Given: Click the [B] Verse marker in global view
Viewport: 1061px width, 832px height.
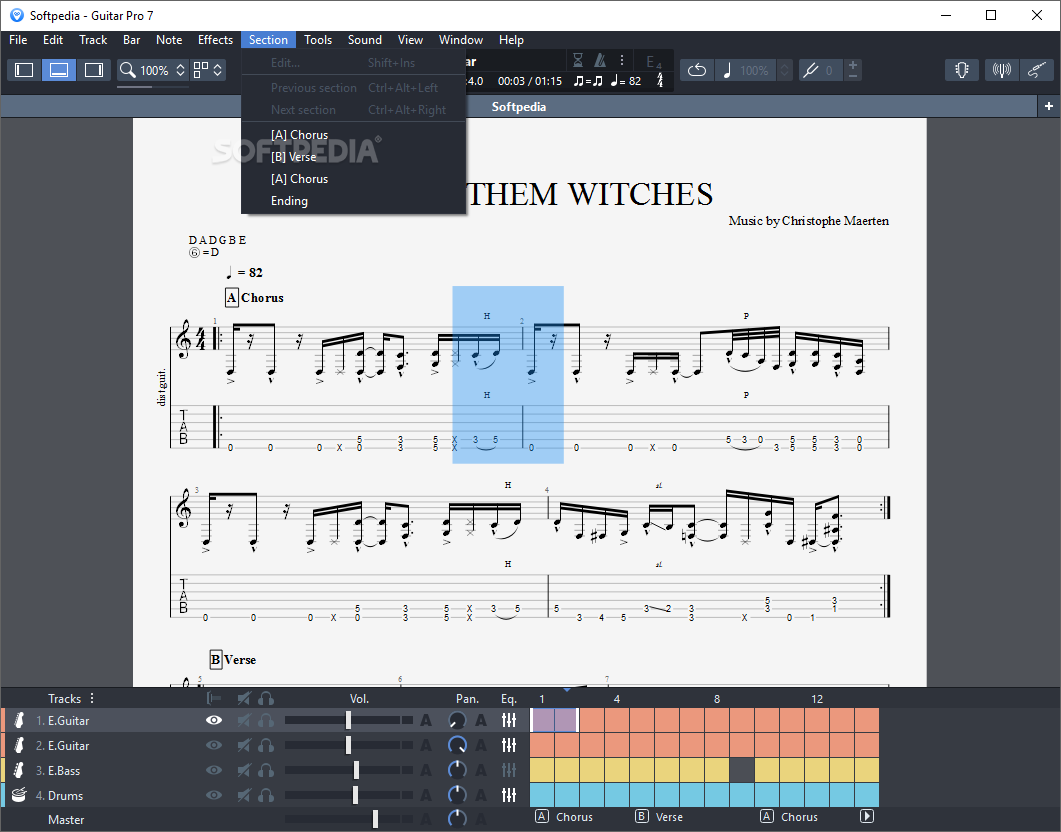Looking at the screenshot, I should click(659, 816).
